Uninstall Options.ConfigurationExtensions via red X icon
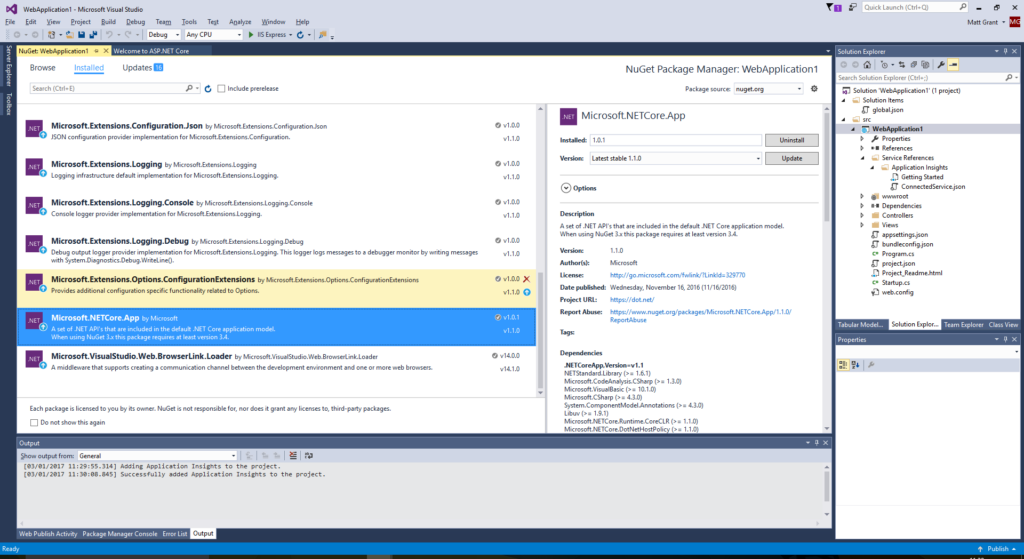The image size is (1024, 559). tap(526, 279)
